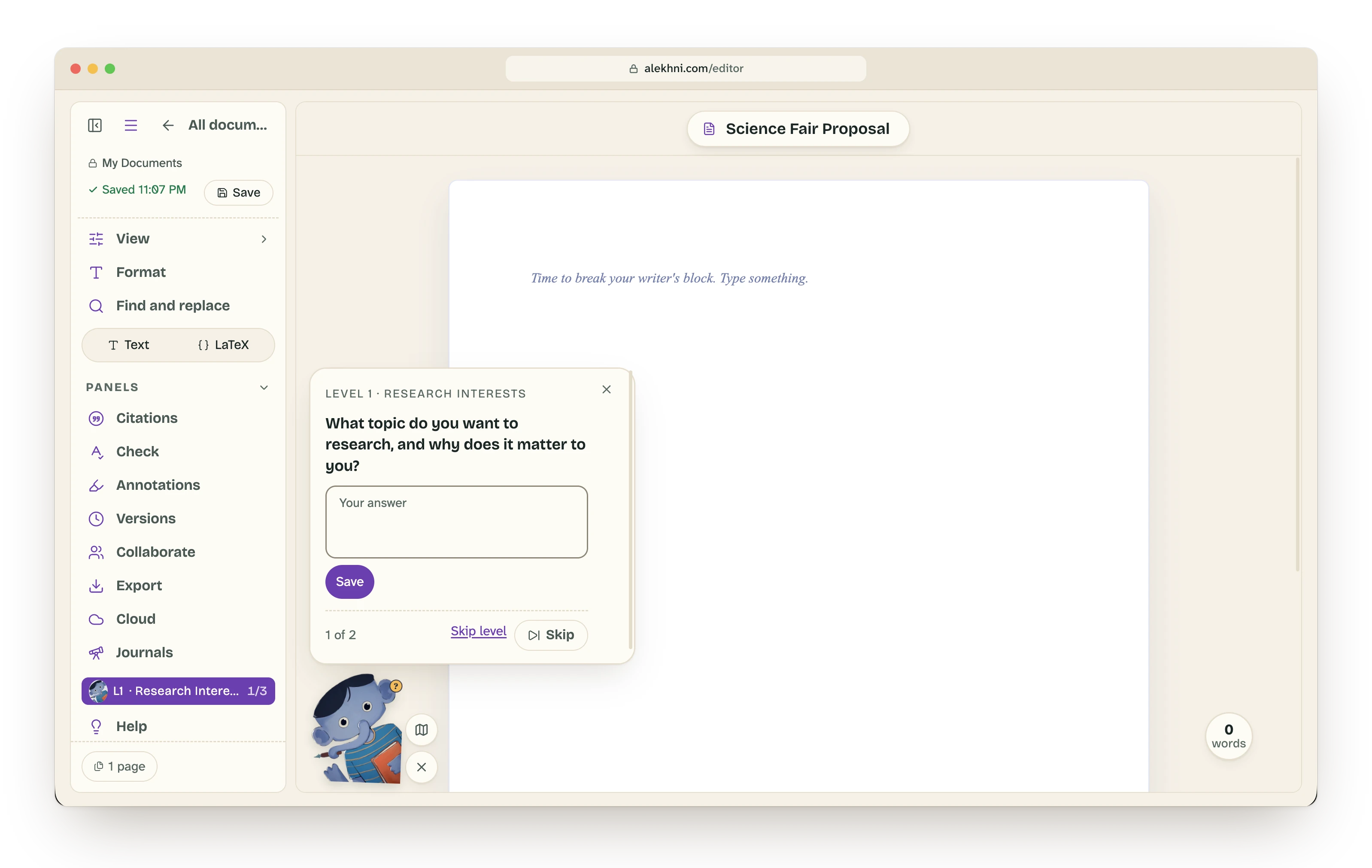The image size is (1372, 868).
Task: Open the Cloud panel
Action: [x=178, y=619]
